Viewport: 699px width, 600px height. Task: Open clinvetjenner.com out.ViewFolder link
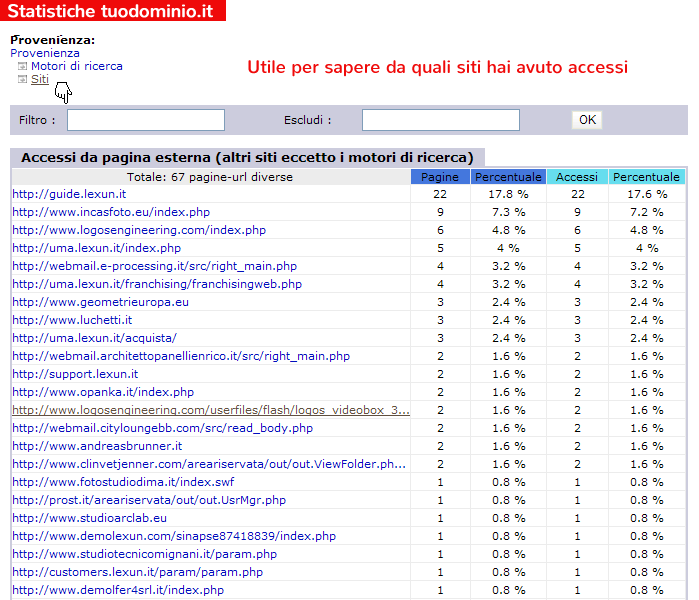click(209, 464)
